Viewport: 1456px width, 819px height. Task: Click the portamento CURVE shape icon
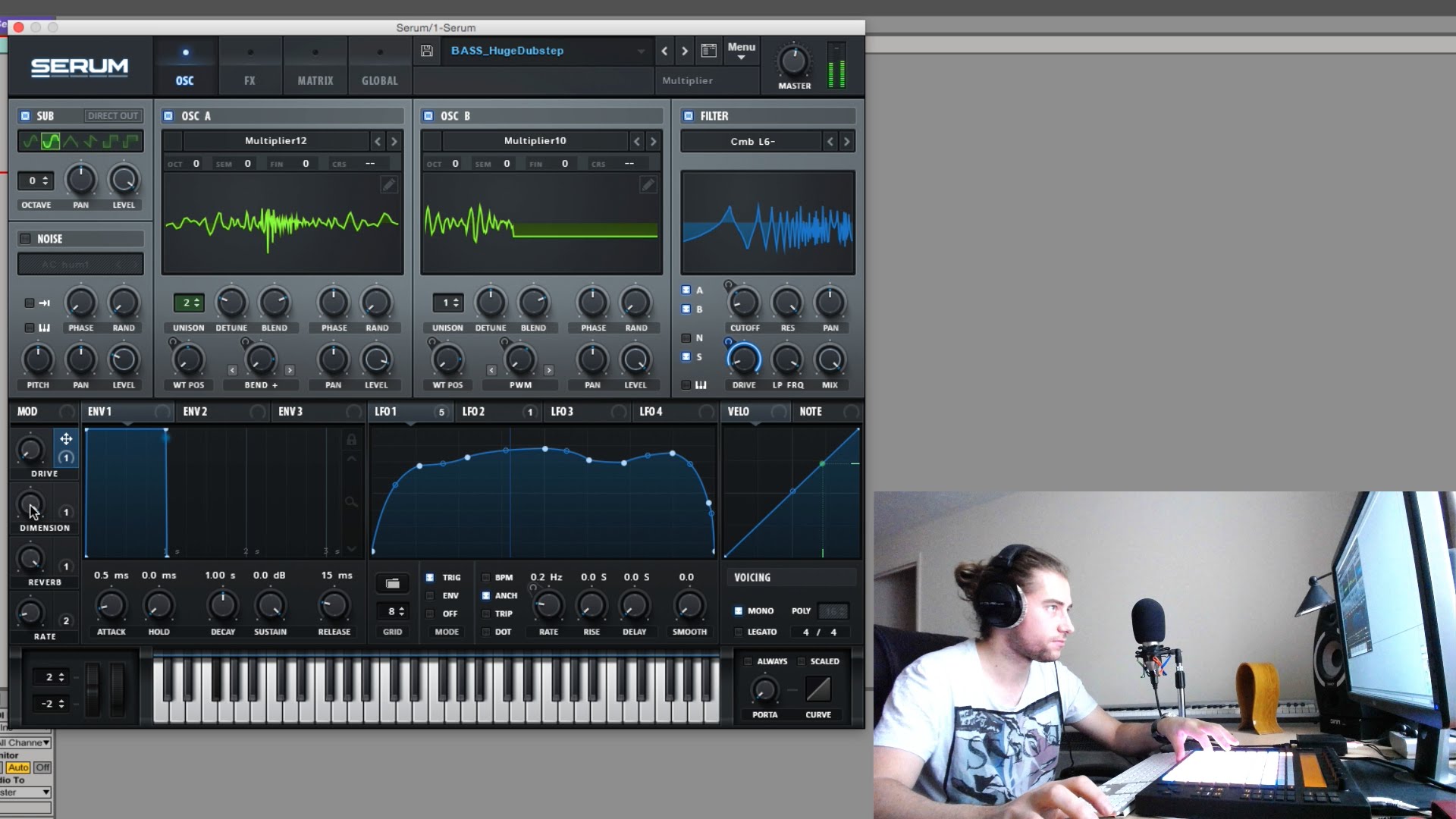tap(818, 689)
